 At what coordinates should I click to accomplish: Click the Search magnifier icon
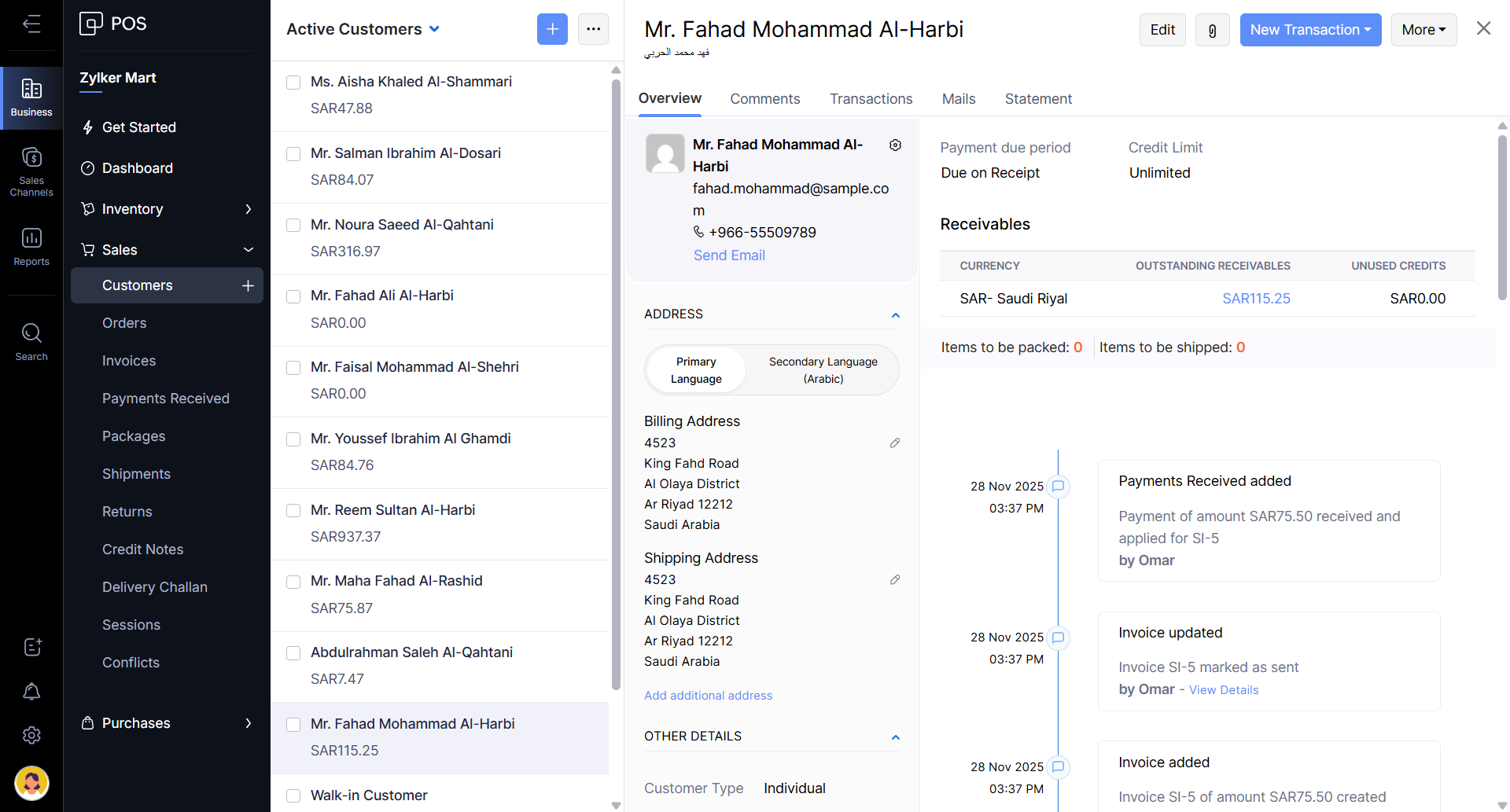tap(31, 342)
